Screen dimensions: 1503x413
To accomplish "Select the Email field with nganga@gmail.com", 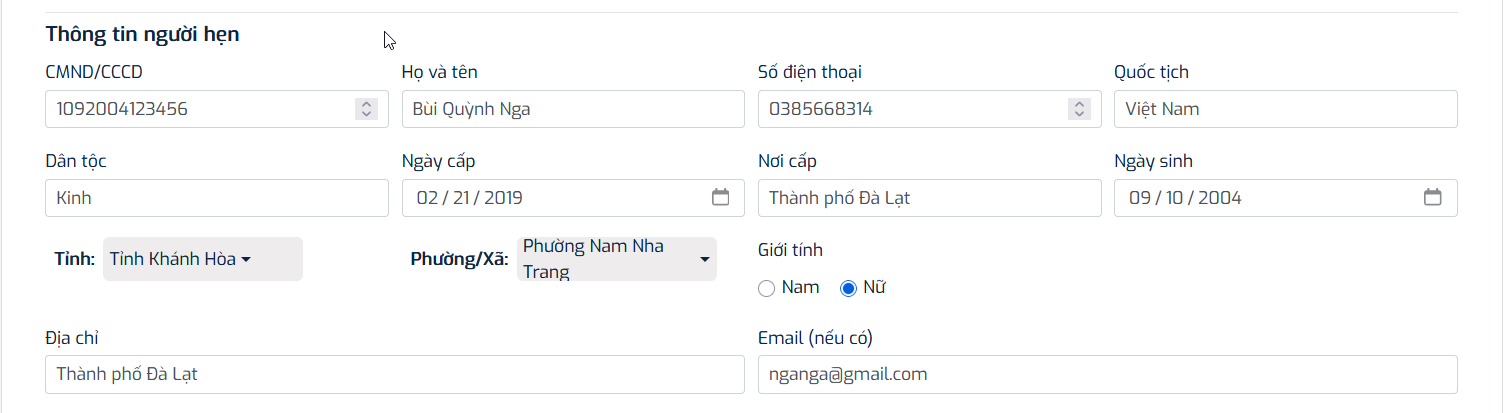I will point(1107,375).
